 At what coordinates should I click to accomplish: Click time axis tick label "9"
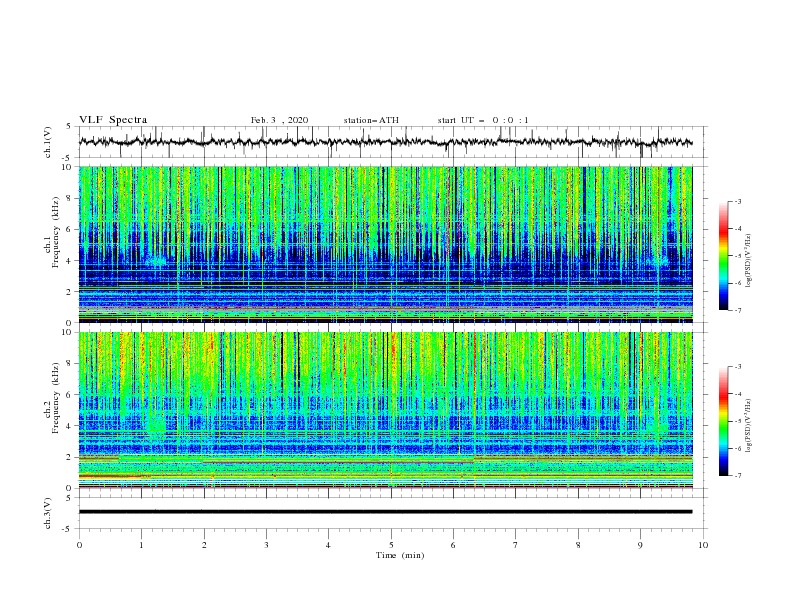coord(640,545)
